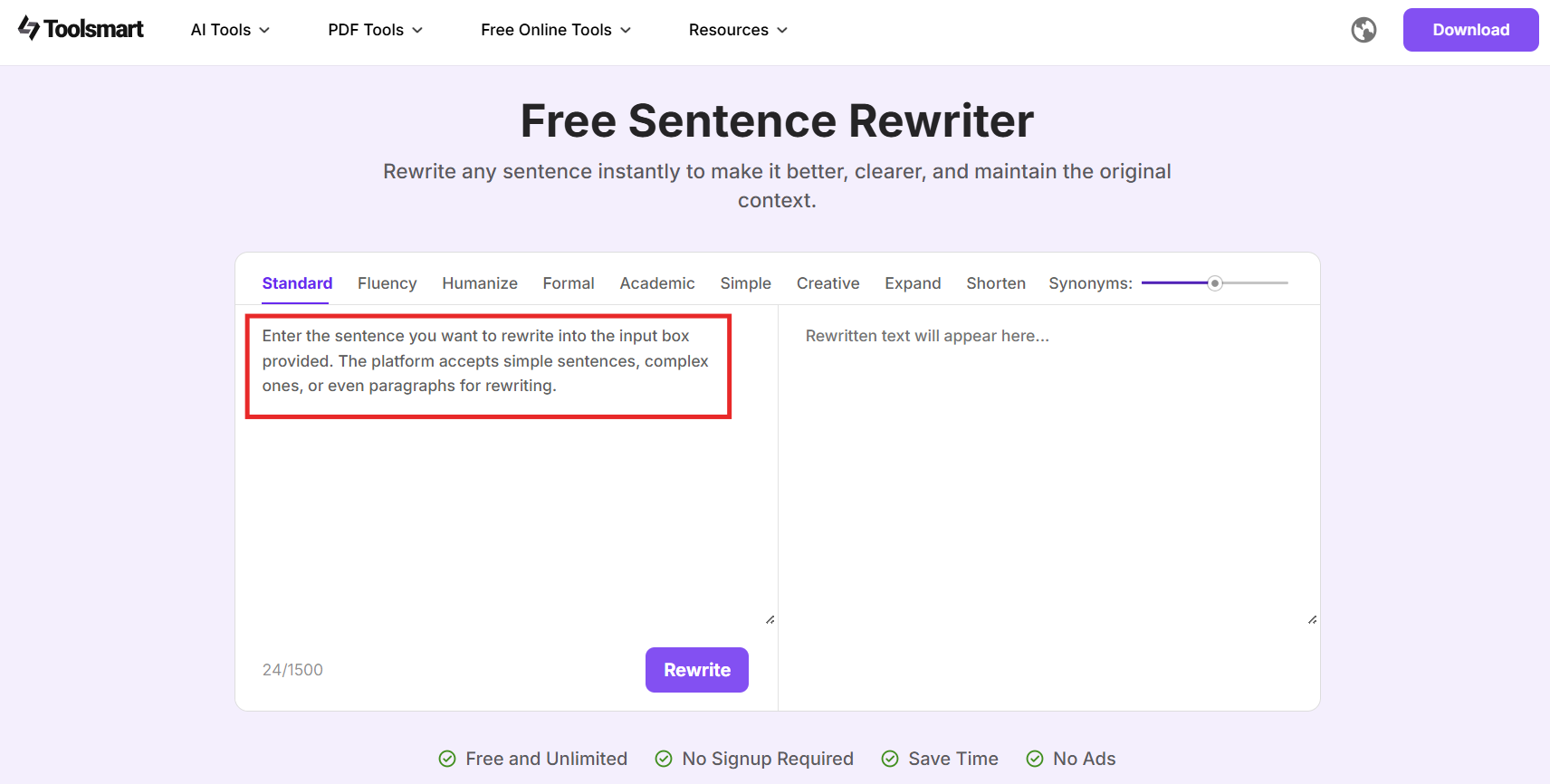This screenshot has width=1550, height=784.
Task: Click the Toolsmart logo
Action: point(81,29)
